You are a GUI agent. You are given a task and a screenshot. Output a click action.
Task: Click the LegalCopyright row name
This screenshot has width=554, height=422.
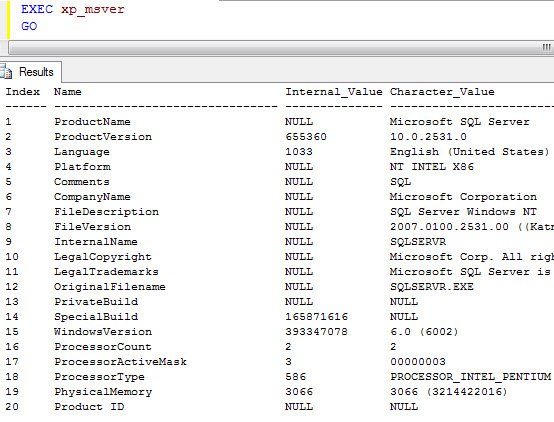tap(103, 257)
